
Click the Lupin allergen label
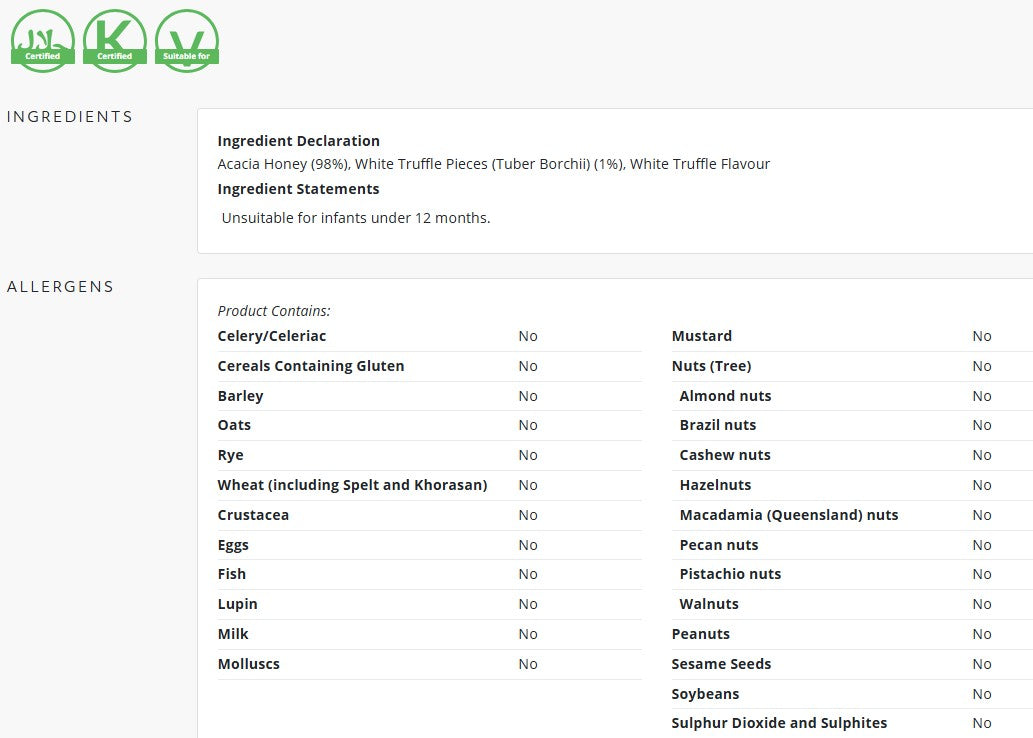[238, 604]
